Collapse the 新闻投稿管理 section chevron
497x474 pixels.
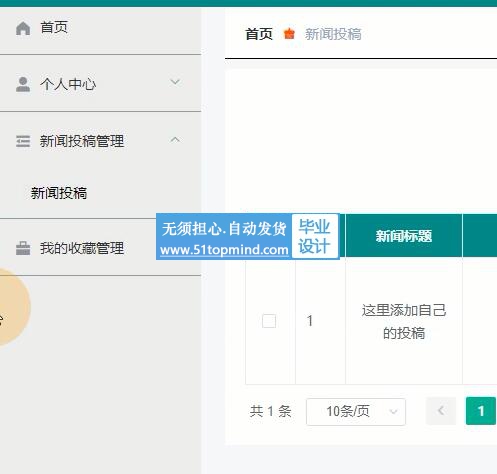(x=175, y=140)
